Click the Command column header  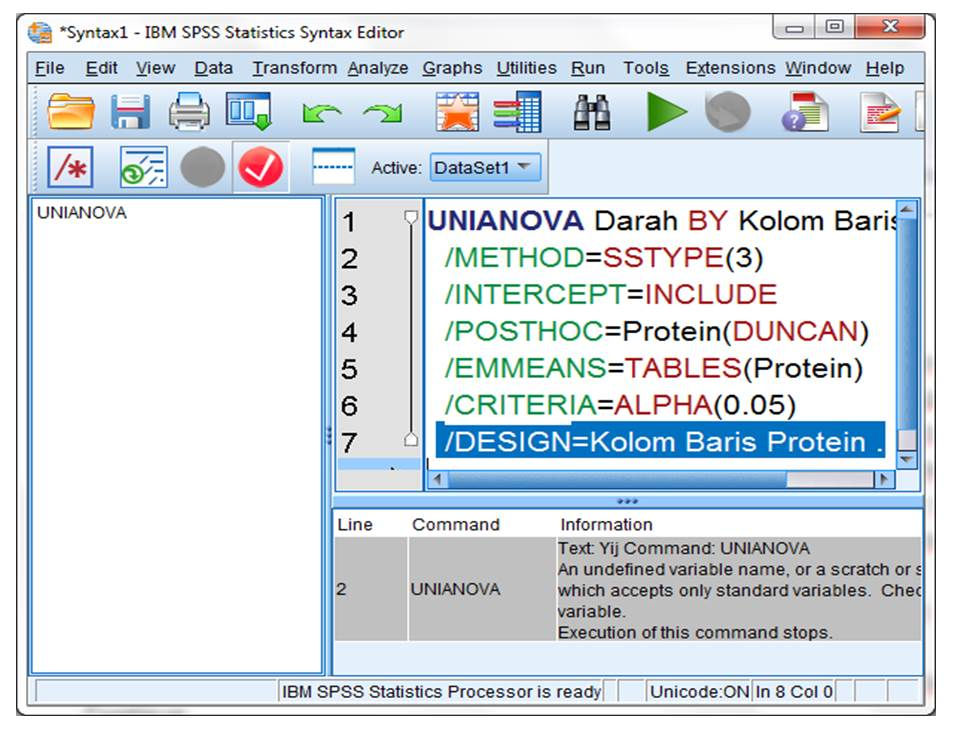tap(456, 525)
